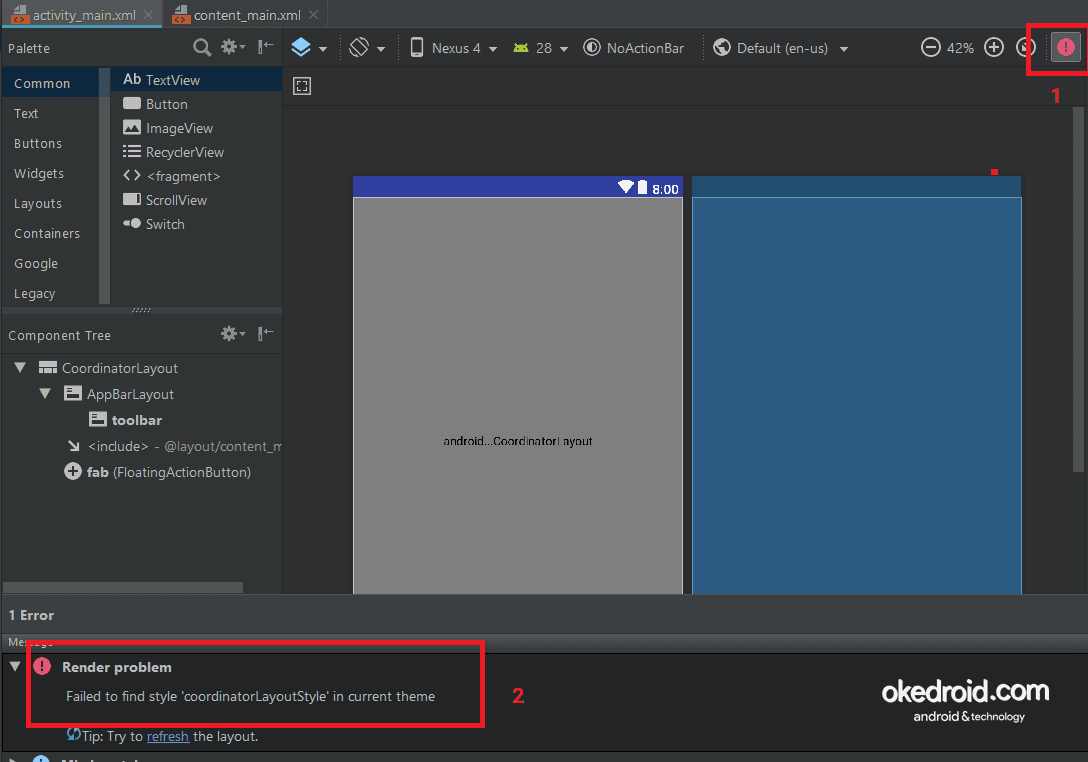Select the Google palette category
Viewport: 1088px width, 762px height.
pos(50,263)
